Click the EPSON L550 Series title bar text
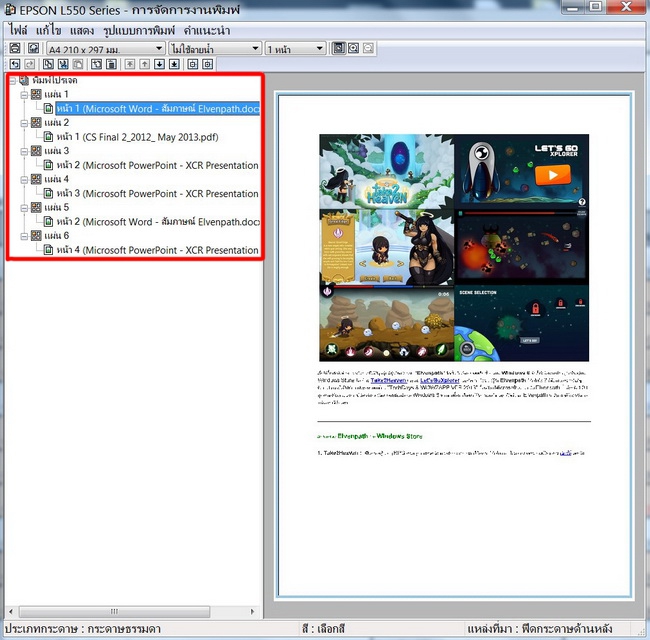The height and width of the screenshot is (640, 650). (130, 10)
